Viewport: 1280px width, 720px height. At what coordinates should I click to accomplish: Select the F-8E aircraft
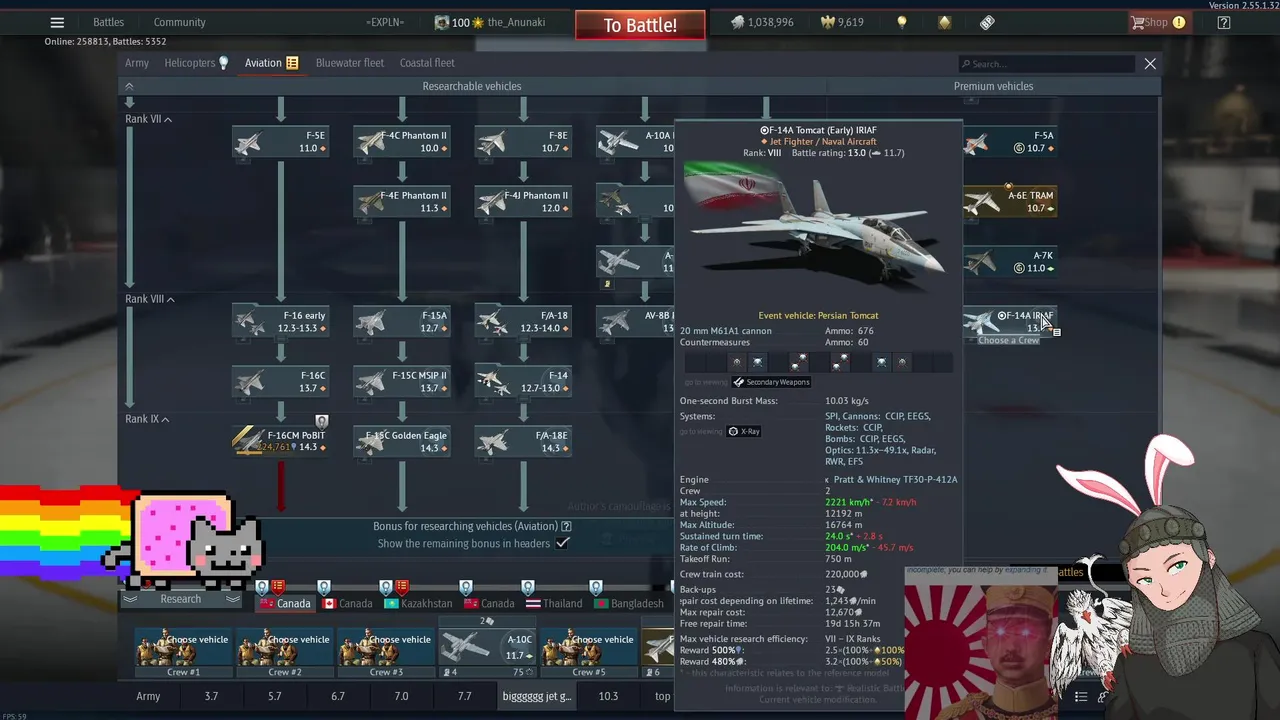pos(523,141)
